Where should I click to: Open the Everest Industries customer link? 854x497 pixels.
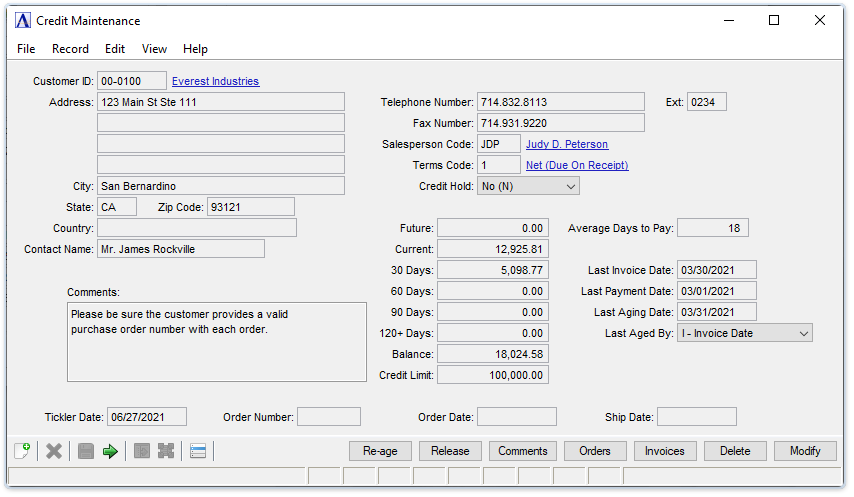pos(215,81)
